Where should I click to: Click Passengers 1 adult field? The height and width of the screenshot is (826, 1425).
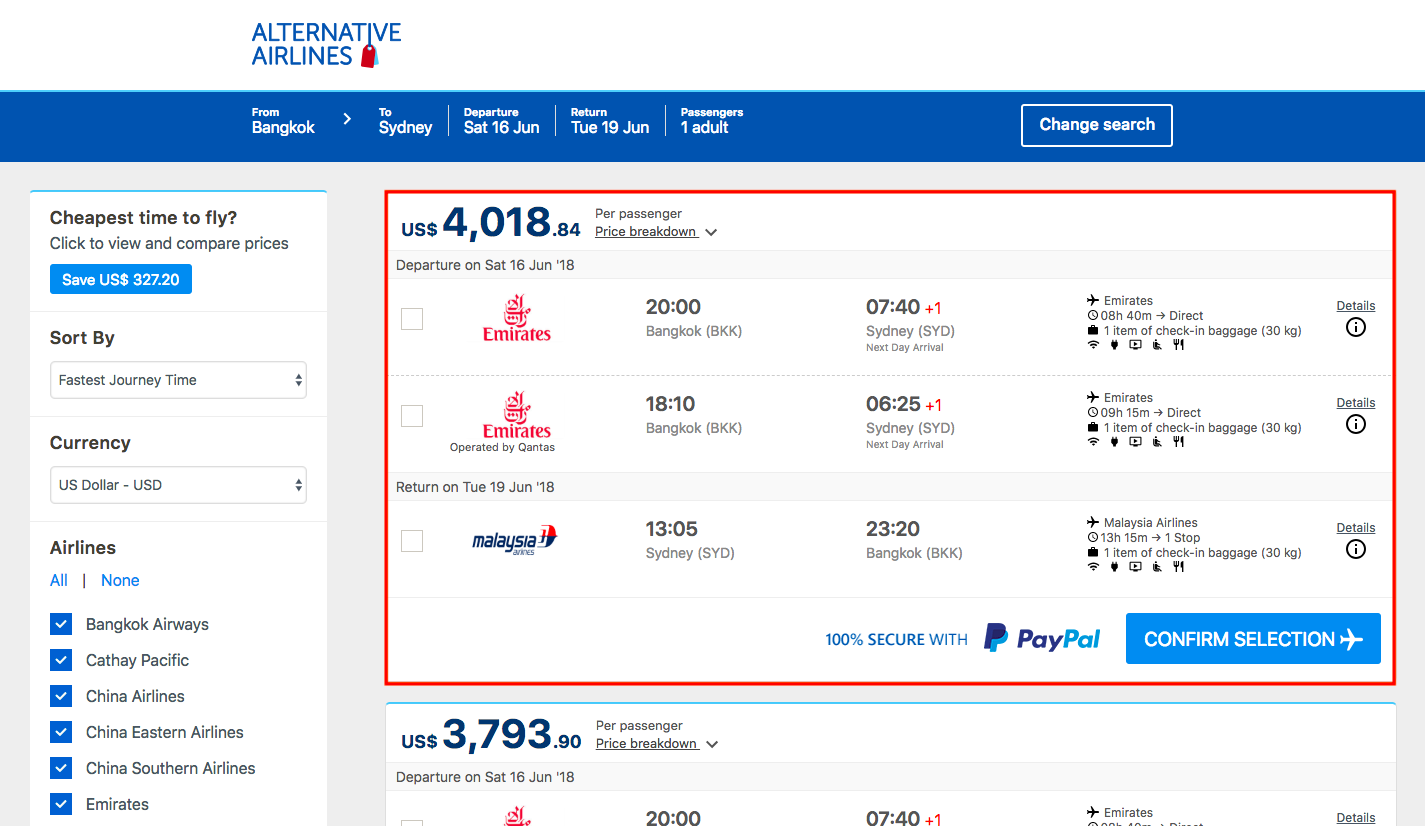(x=711, y=121)
